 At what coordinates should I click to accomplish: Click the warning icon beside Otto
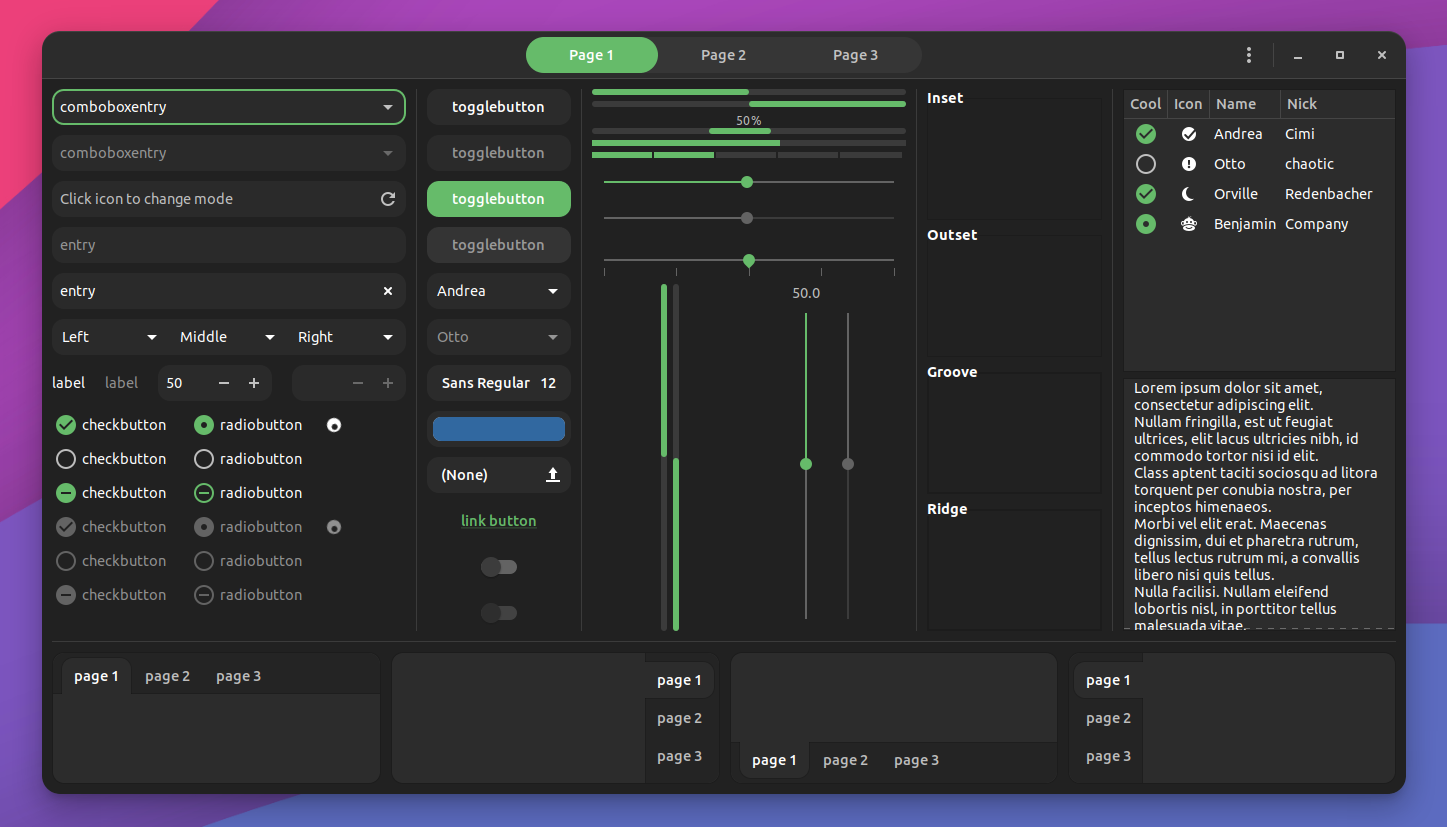tap(1189, 163)
